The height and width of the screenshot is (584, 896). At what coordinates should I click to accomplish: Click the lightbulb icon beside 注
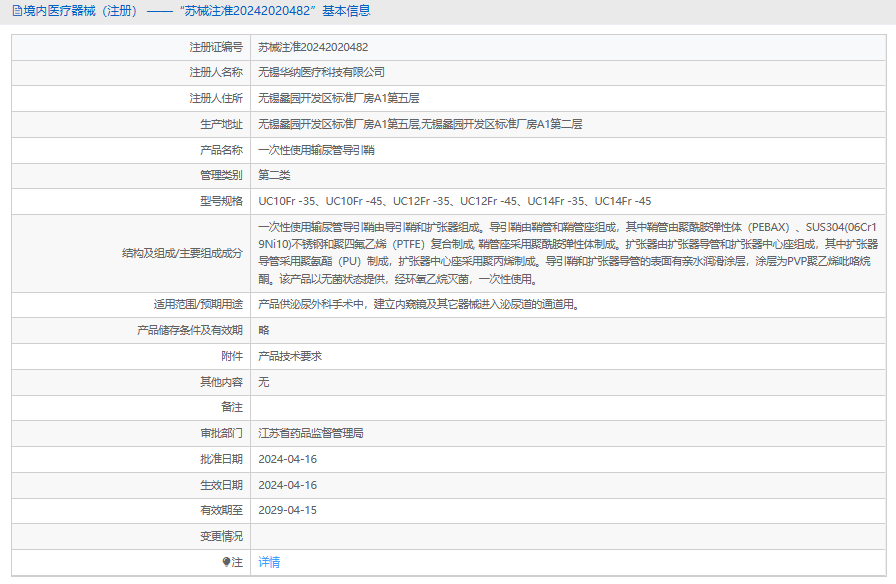pyautogui.click(x=226, y=562)
